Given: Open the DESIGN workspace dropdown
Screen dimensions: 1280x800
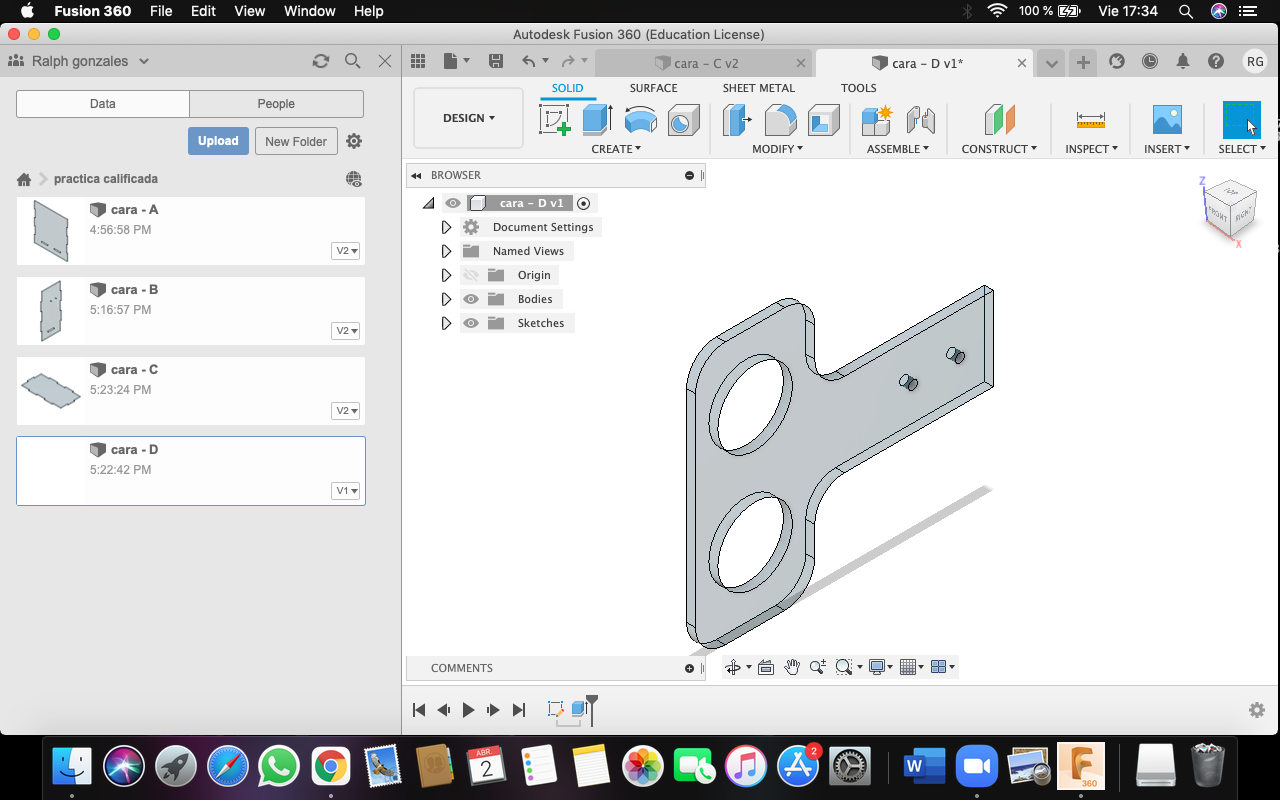Looking at the screenshot, I should coord(468,118).
